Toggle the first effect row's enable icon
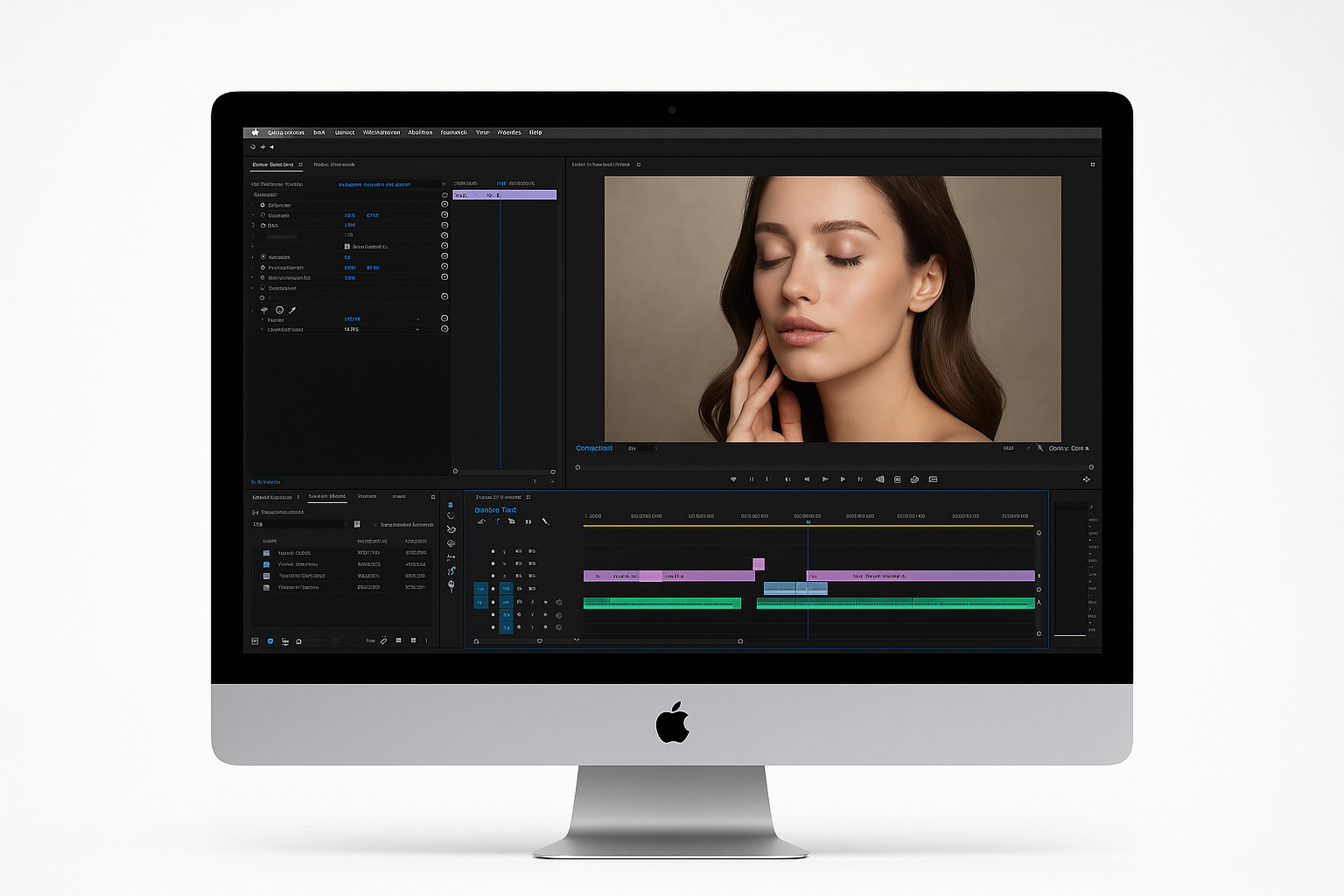Screen dimensions: 1344x896 (262, 205)
